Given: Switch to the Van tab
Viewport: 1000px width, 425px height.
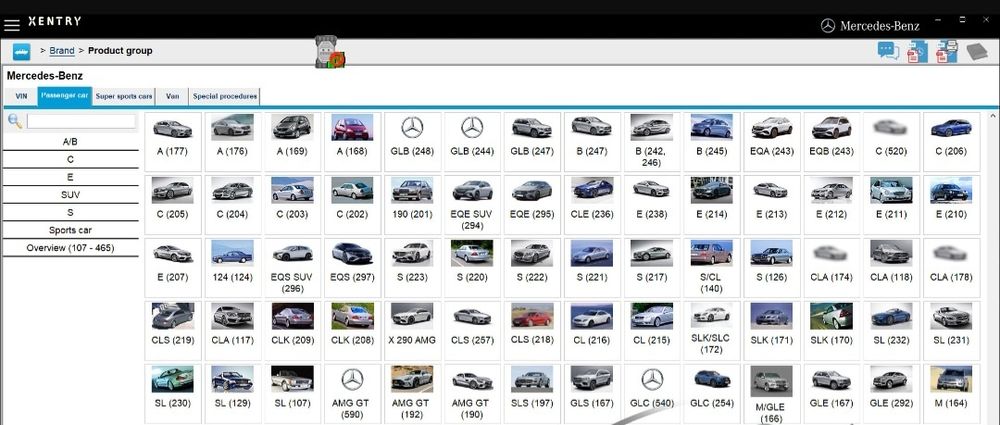Looking at the screenshot, I should (172, 96).
